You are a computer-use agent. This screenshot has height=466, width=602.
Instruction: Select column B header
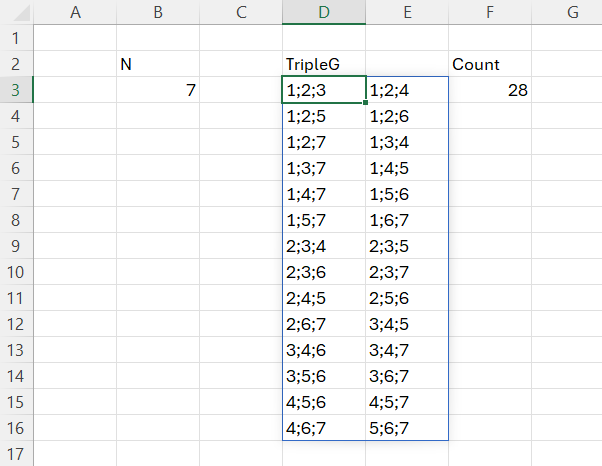pyautogui.click(x=157, y=12)
